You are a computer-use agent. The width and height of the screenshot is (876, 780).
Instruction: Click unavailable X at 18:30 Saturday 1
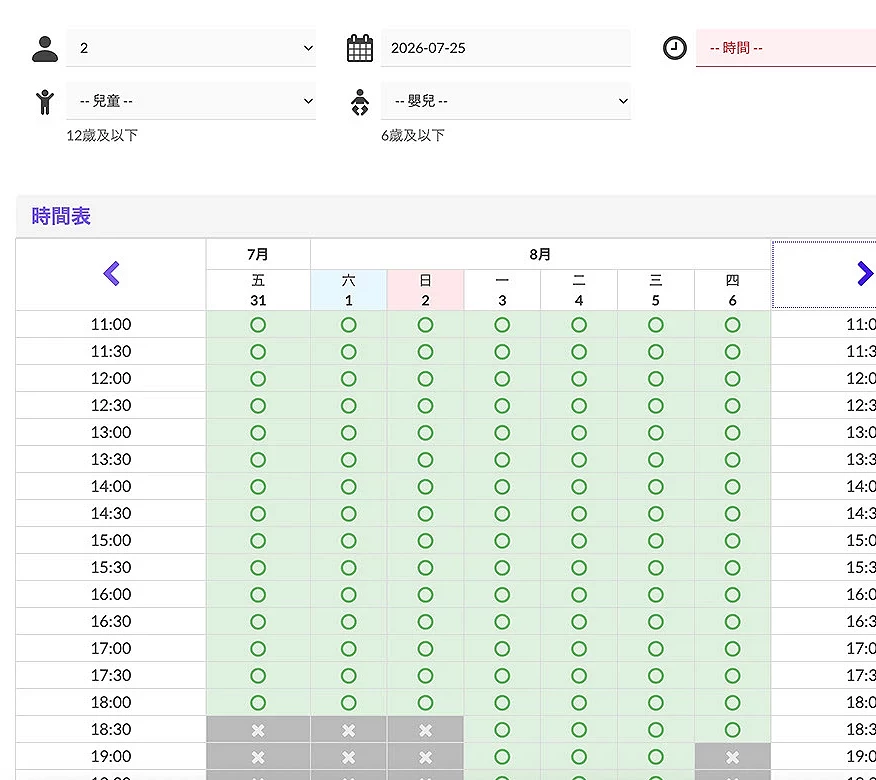click(x=349, y=730)
